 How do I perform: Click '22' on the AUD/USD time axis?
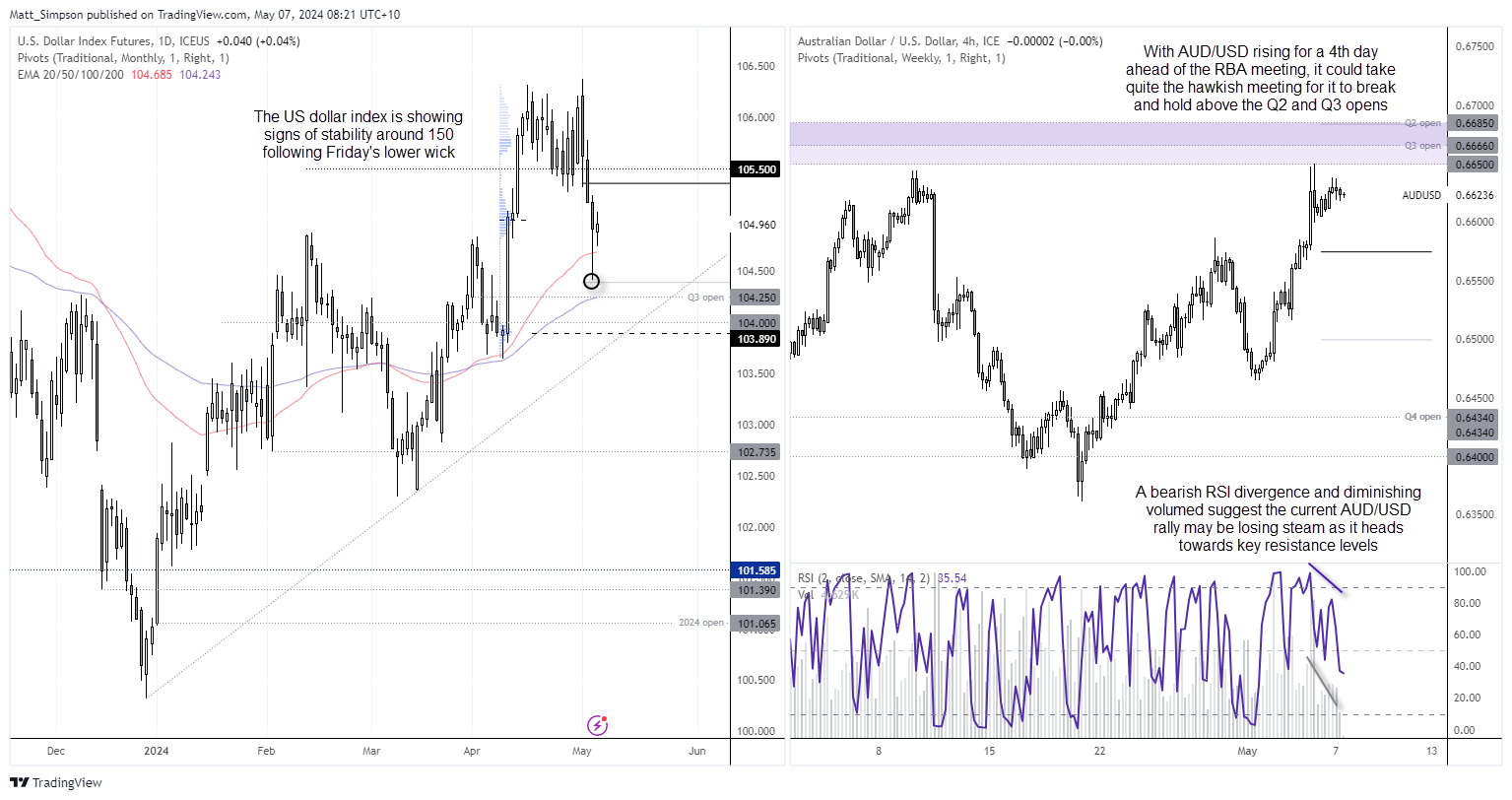coord(1099,751)
